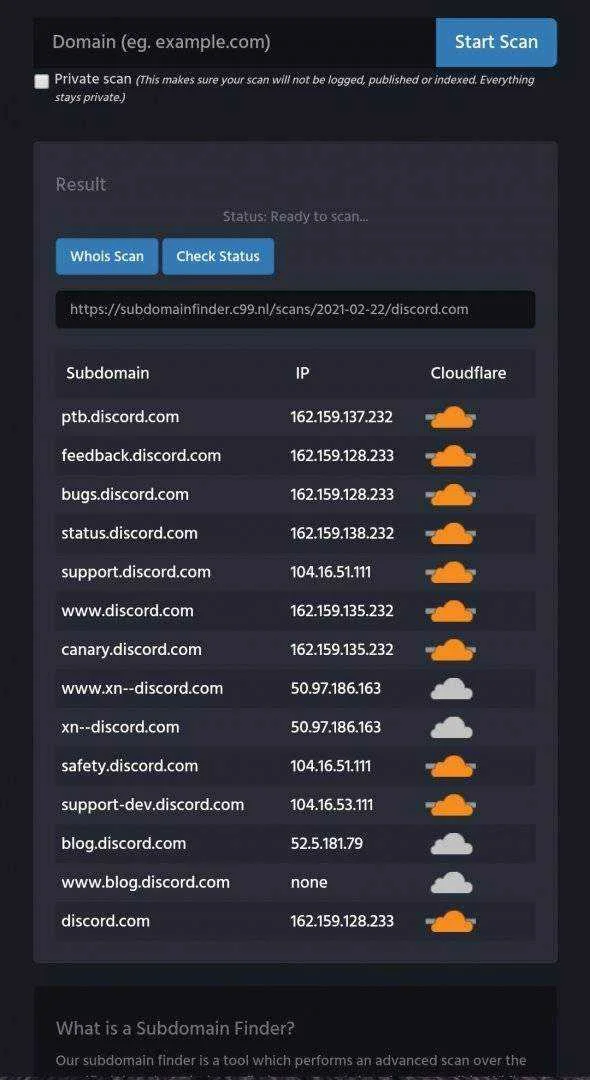Enable the Private scan checkbox
590x1080 pixels.
click(x=42, y=81)
